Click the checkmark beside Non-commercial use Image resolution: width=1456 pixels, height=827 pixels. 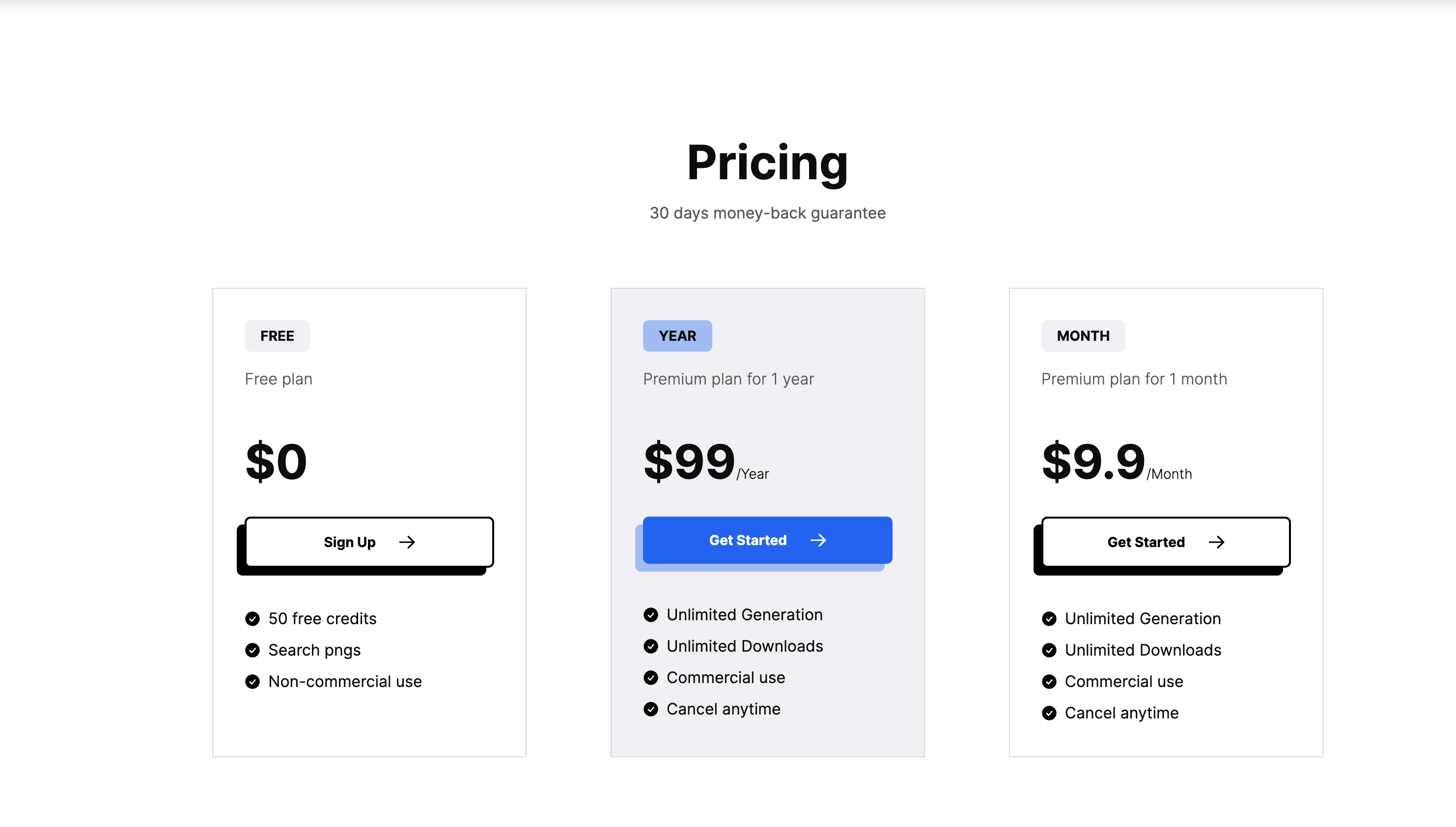click(252, 681)
